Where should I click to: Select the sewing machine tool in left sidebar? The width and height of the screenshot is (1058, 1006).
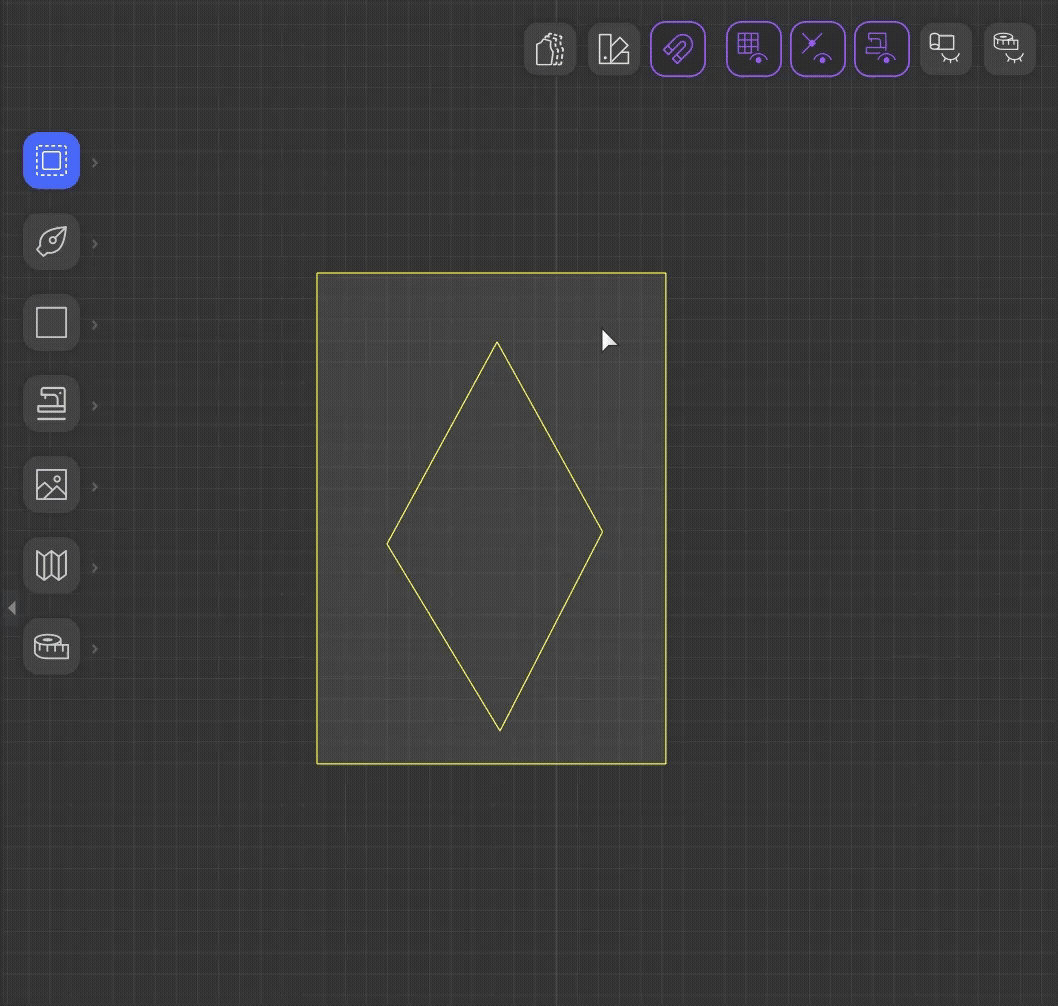[x=51, y=403]
